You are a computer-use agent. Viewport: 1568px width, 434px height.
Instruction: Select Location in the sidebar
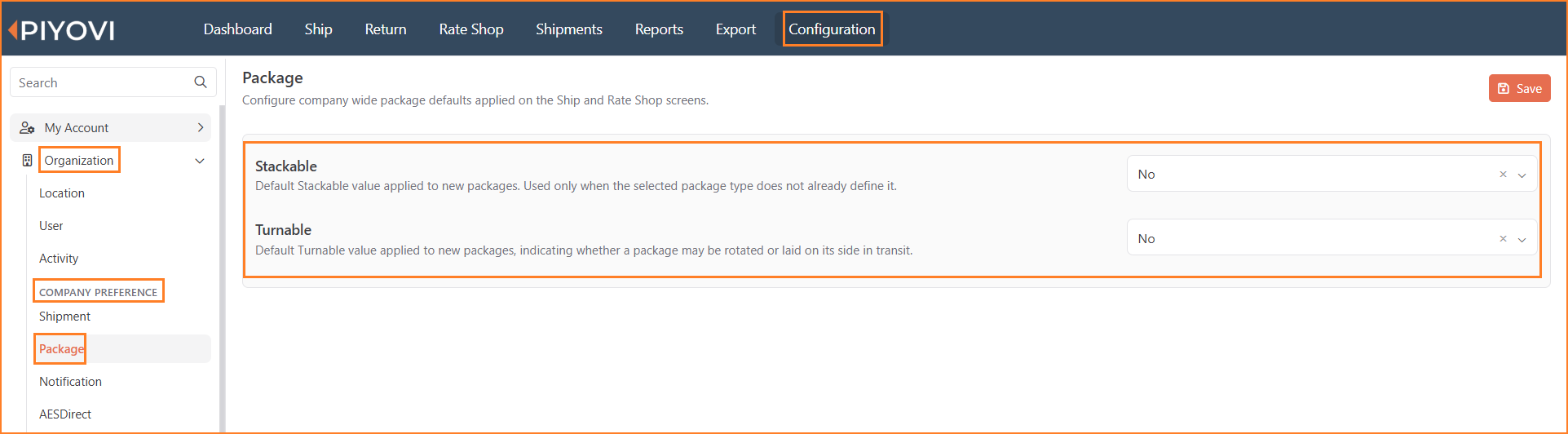click(62, 193)
